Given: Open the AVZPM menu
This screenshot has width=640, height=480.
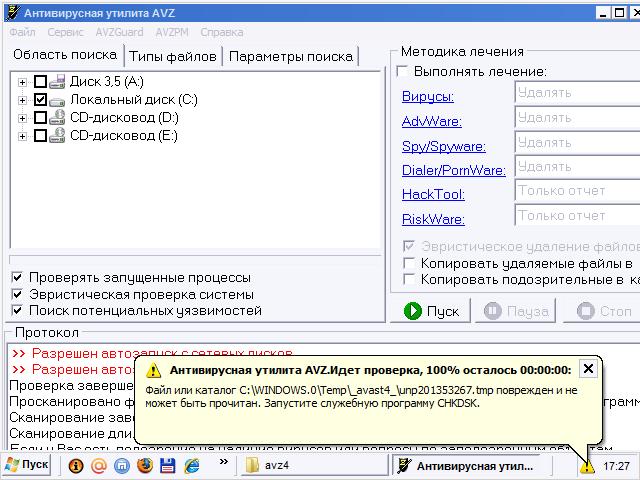Looking at the screenshot, I should pyautogui.click(x=172, y=32).
